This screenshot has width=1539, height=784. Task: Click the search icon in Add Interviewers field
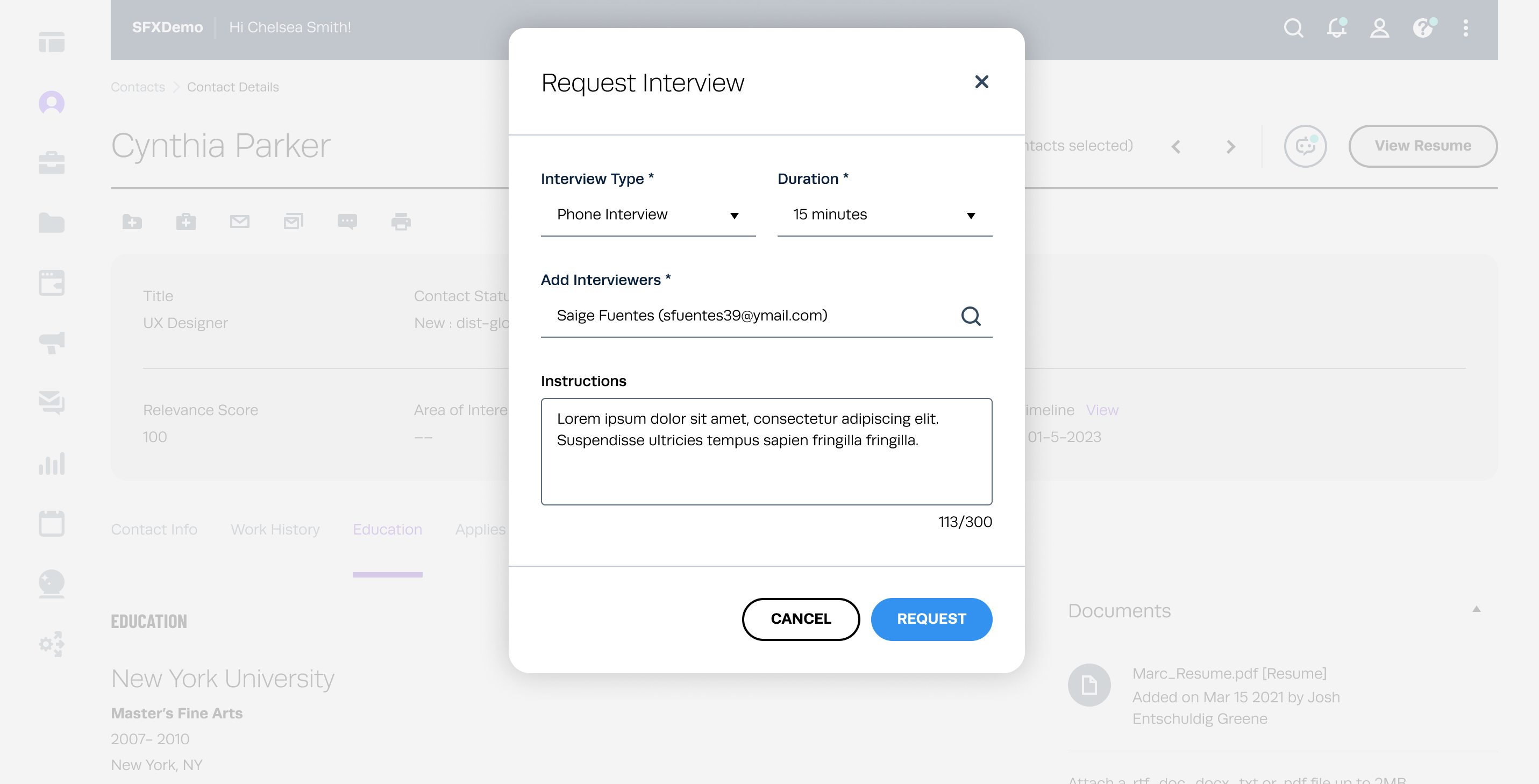(970, 316)
